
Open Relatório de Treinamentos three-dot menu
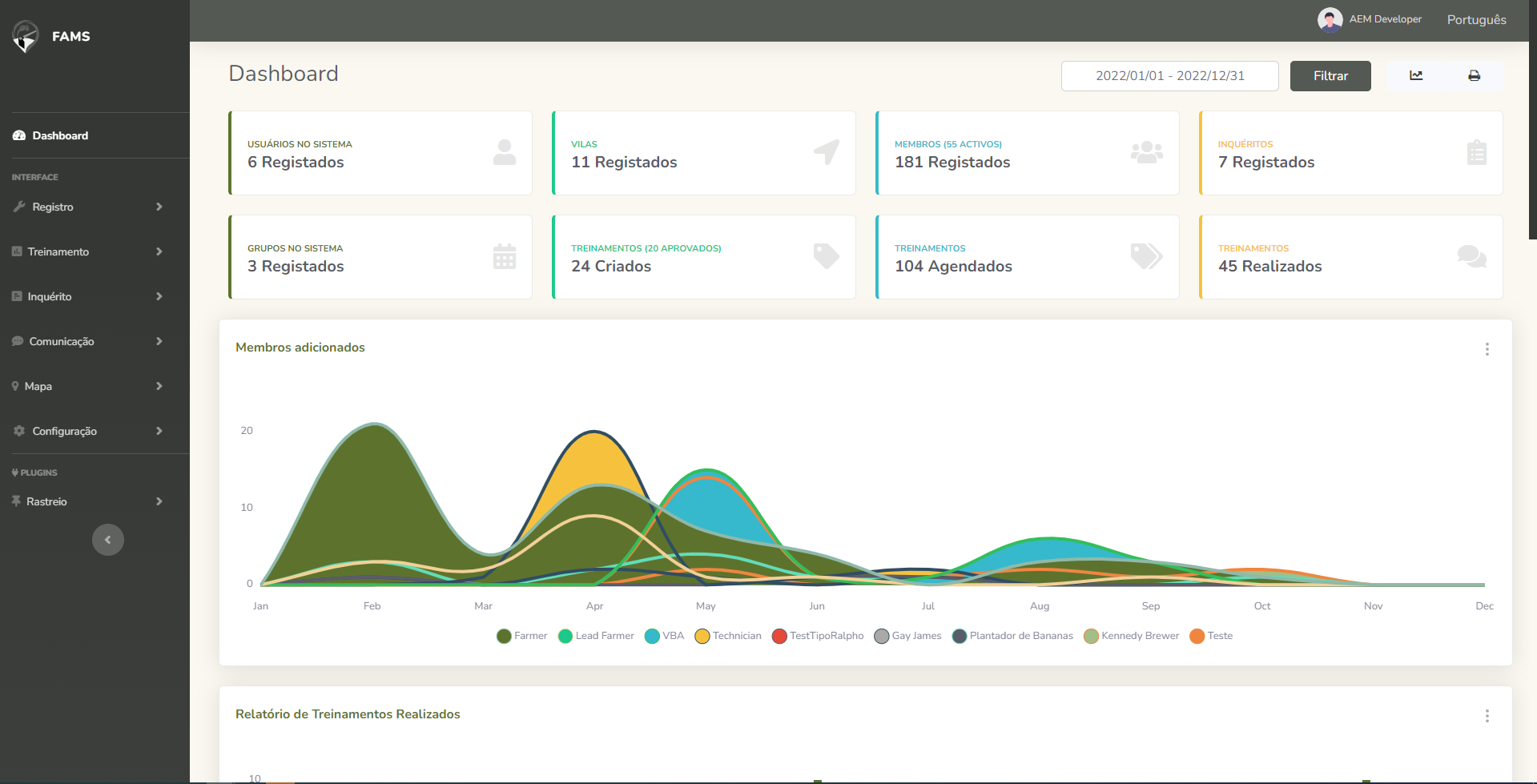pyautogui.click(x=1487, y=716)
